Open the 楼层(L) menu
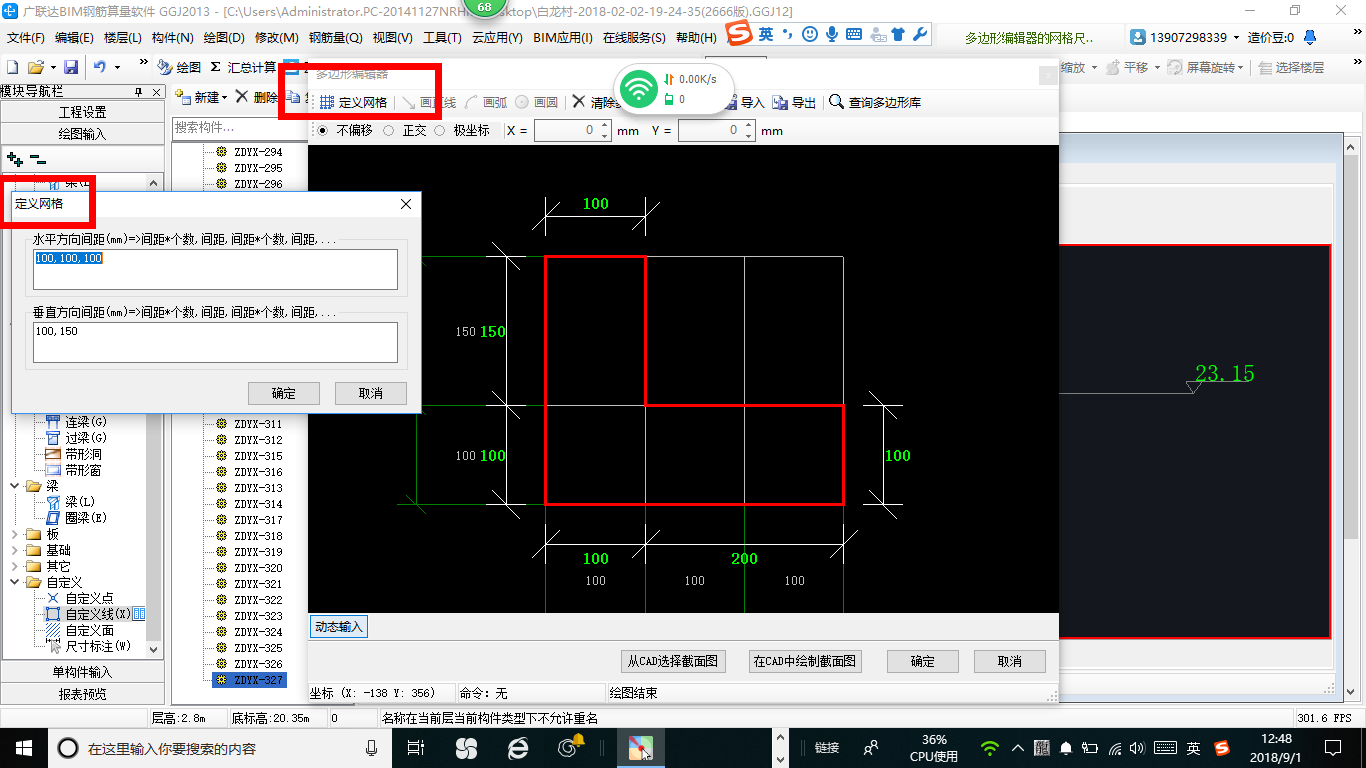This screenshot has height=768, width=1366. [x=122, y=37]
